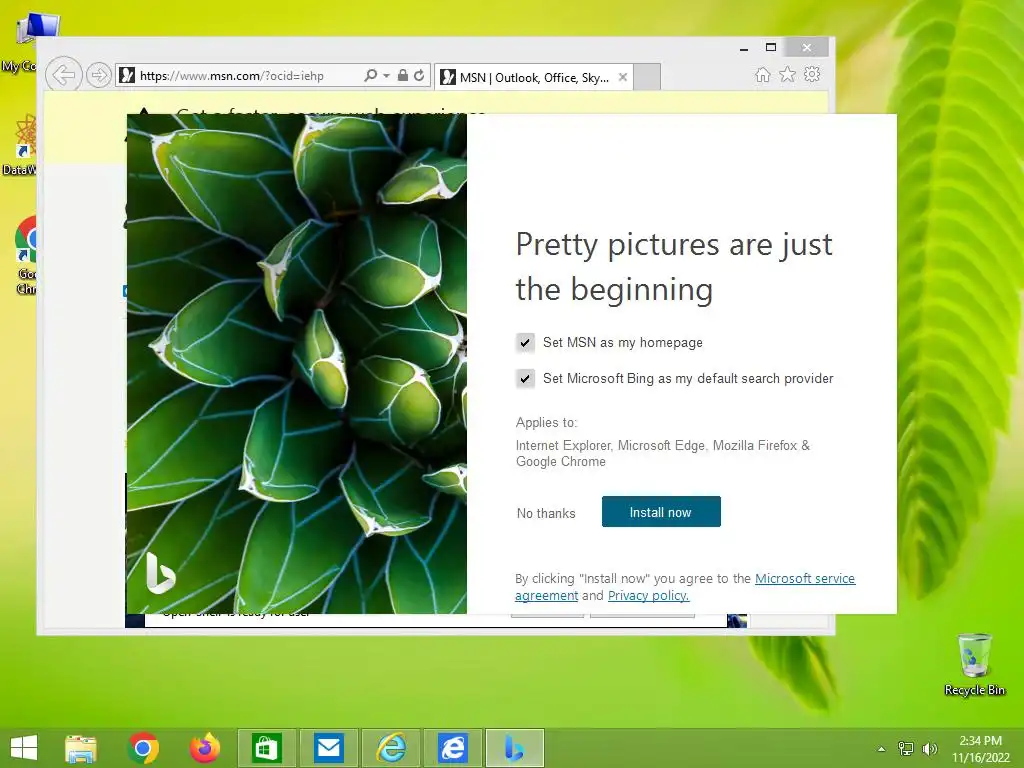The height and width of the screenshot is (768, 1024).
Task: Go to the Internet Explorer home page icon
Action: (x=762, y=74)
